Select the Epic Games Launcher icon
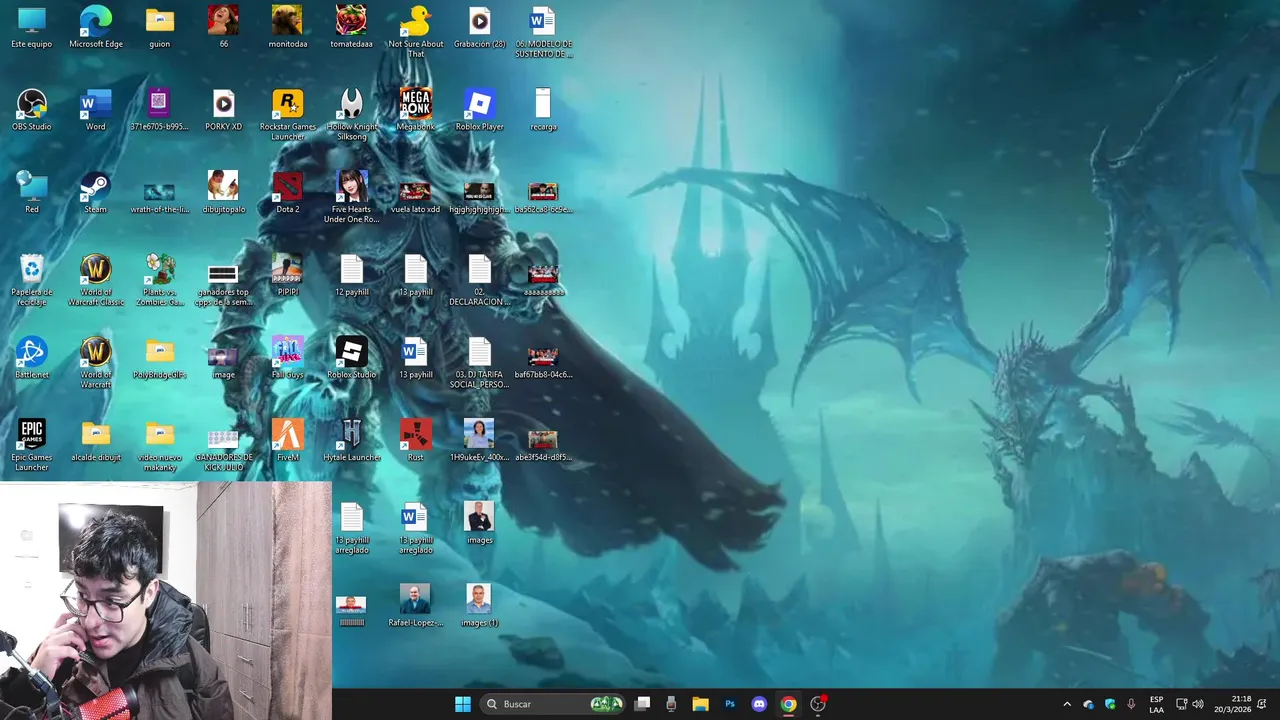Image resolution: width=1280 pixels, height=720 pixels. (32, 446)
